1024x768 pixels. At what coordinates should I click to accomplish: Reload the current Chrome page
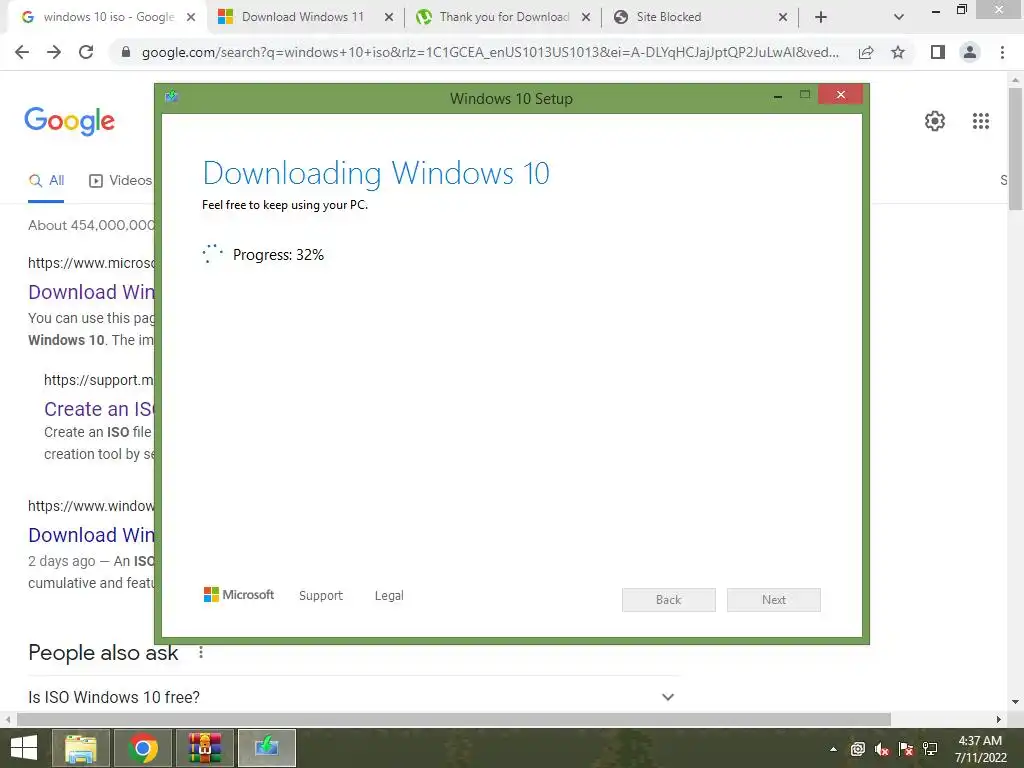coord(86,52)
